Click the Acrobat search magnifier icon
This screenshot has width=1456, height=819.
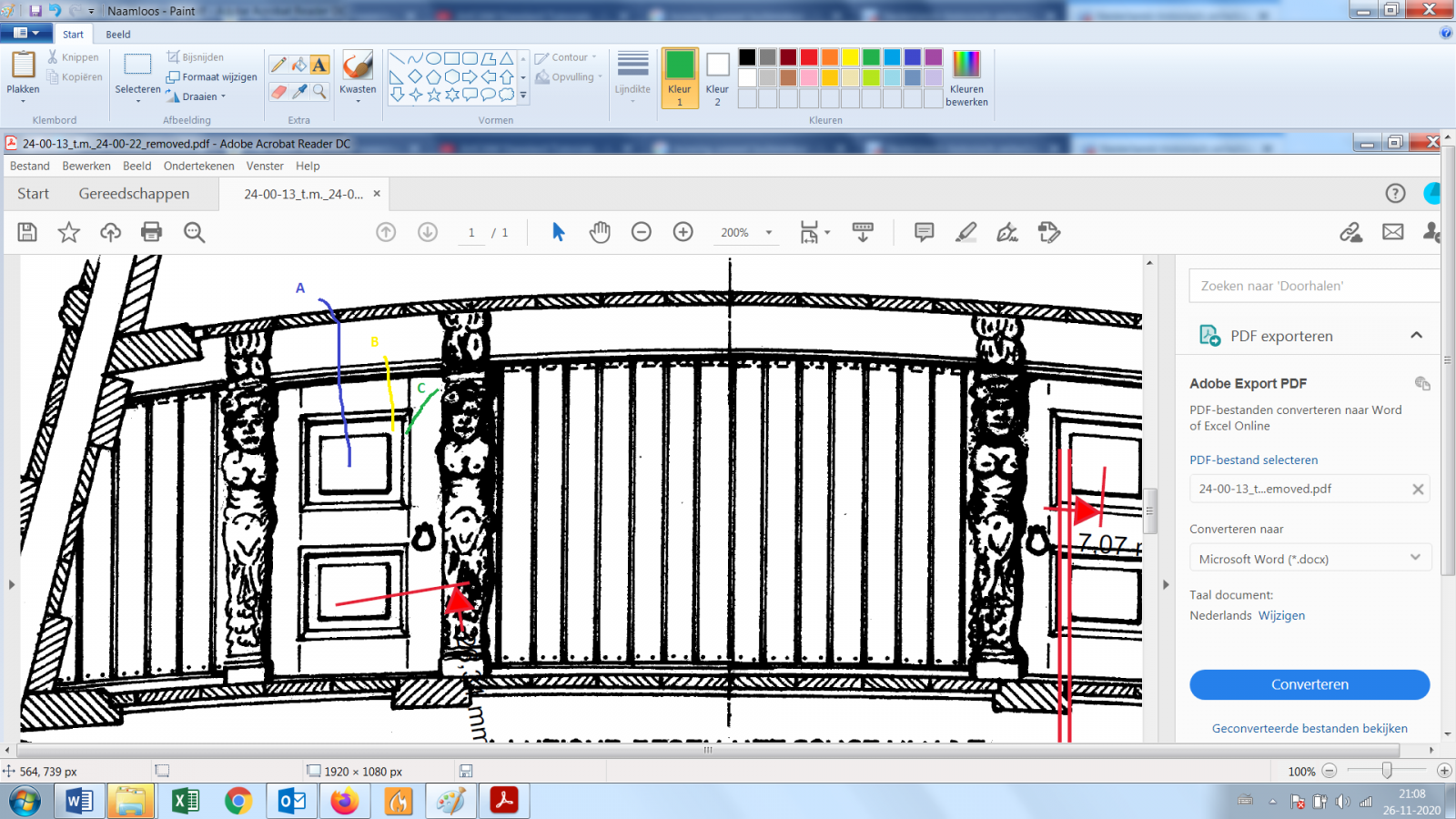[x=194, y=232]
